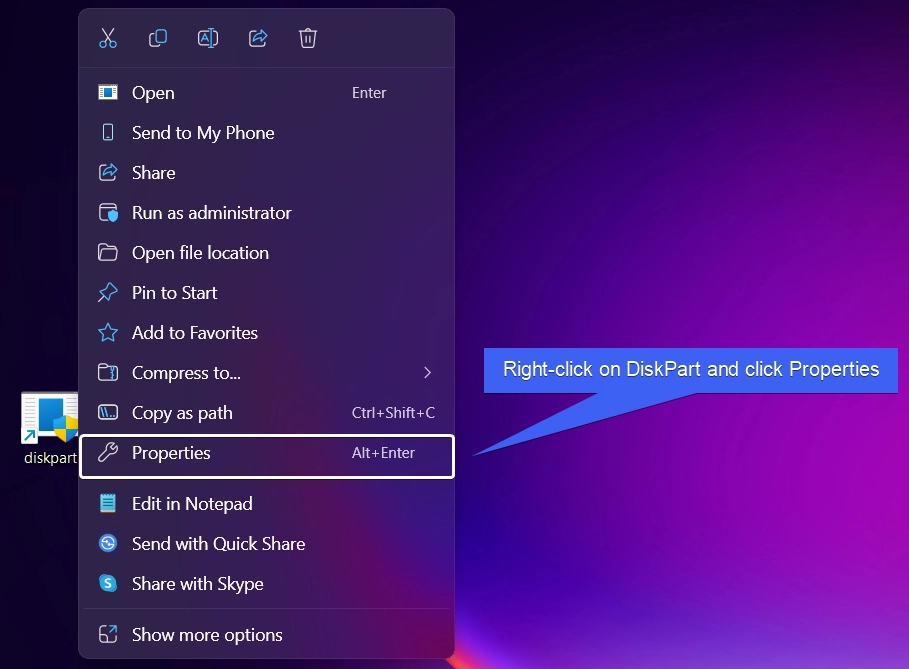Choose the Share menu entry
This screenshot has width=909, height=669.
pyautogui.click(x=267, y=173)
